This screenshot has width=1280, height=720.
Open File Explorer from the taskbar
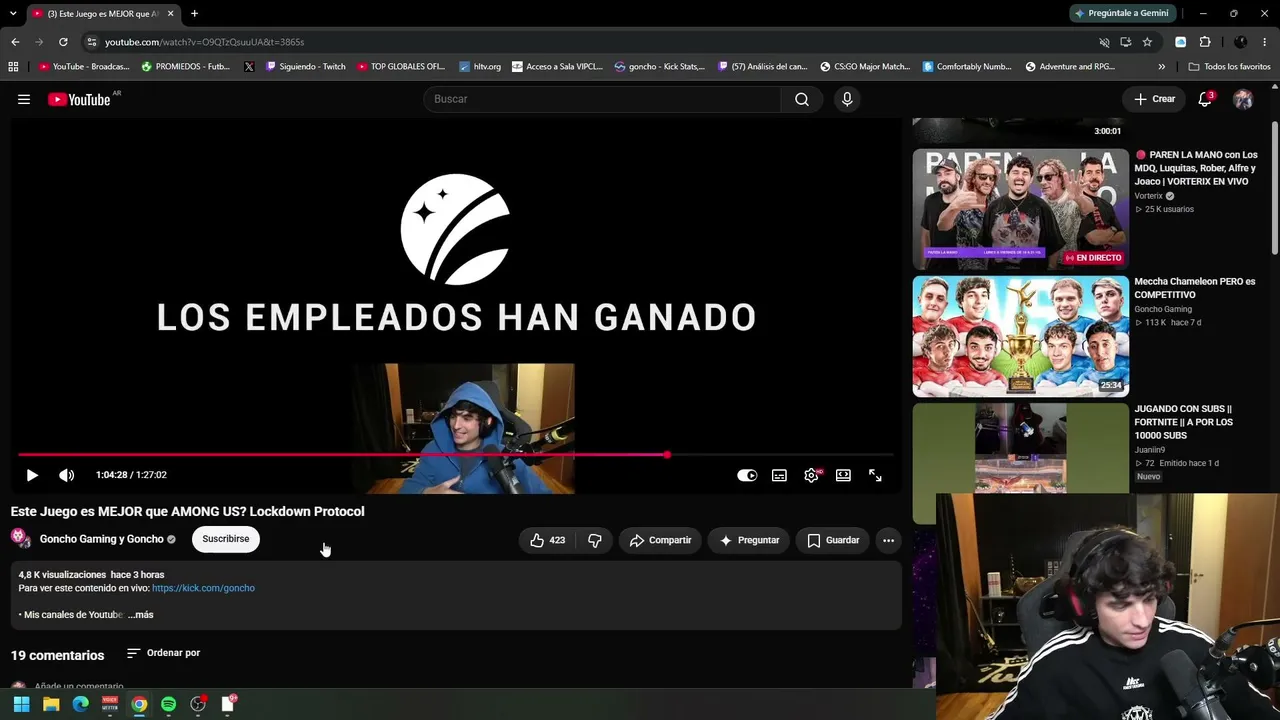pos(51,704)
